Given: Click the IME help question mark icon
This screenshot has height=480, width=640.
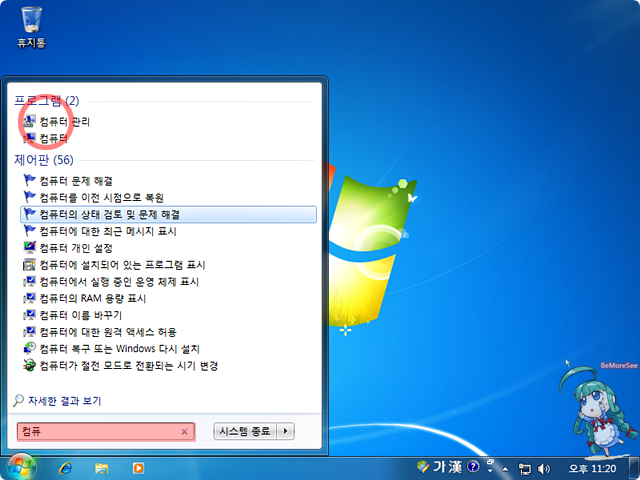Looking at the screenshot, I should pyautogui.click(x=473, y=467).
